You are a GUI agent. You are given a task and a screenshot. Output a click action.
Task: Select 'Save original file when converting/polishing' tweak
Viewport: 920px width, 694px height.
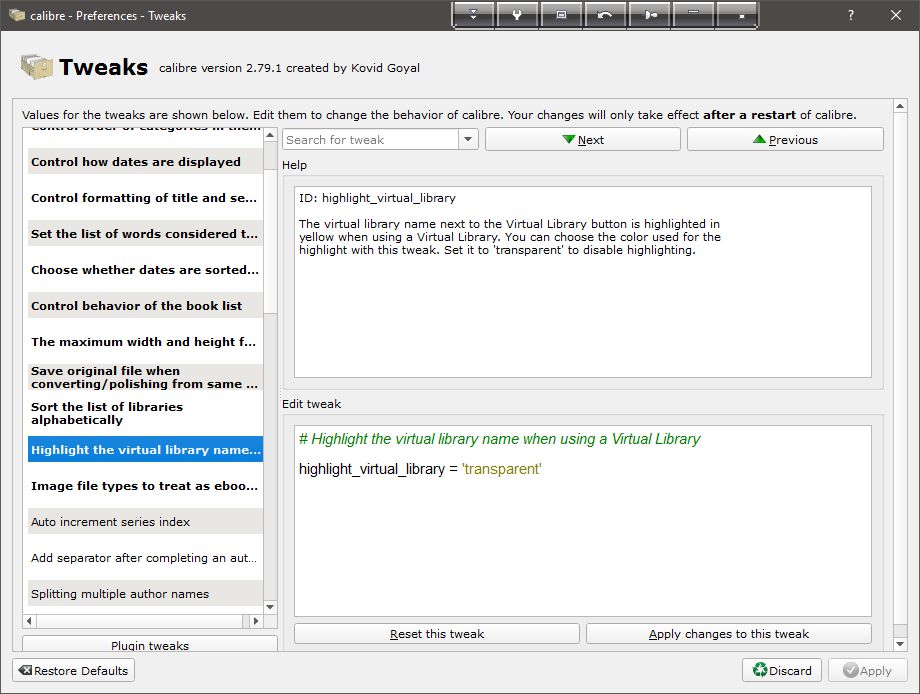pyautogui.click(x=145, y=377)
